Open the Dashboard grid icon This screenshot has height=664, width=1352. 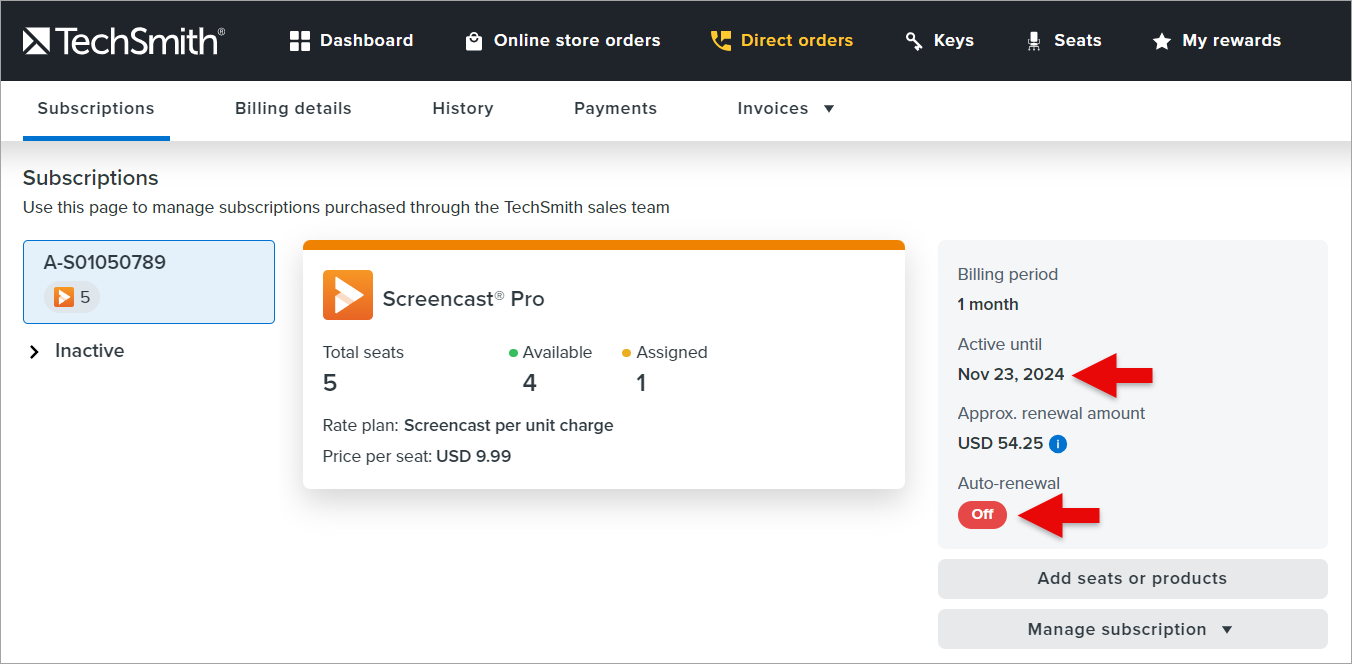(x=300, y=41)
